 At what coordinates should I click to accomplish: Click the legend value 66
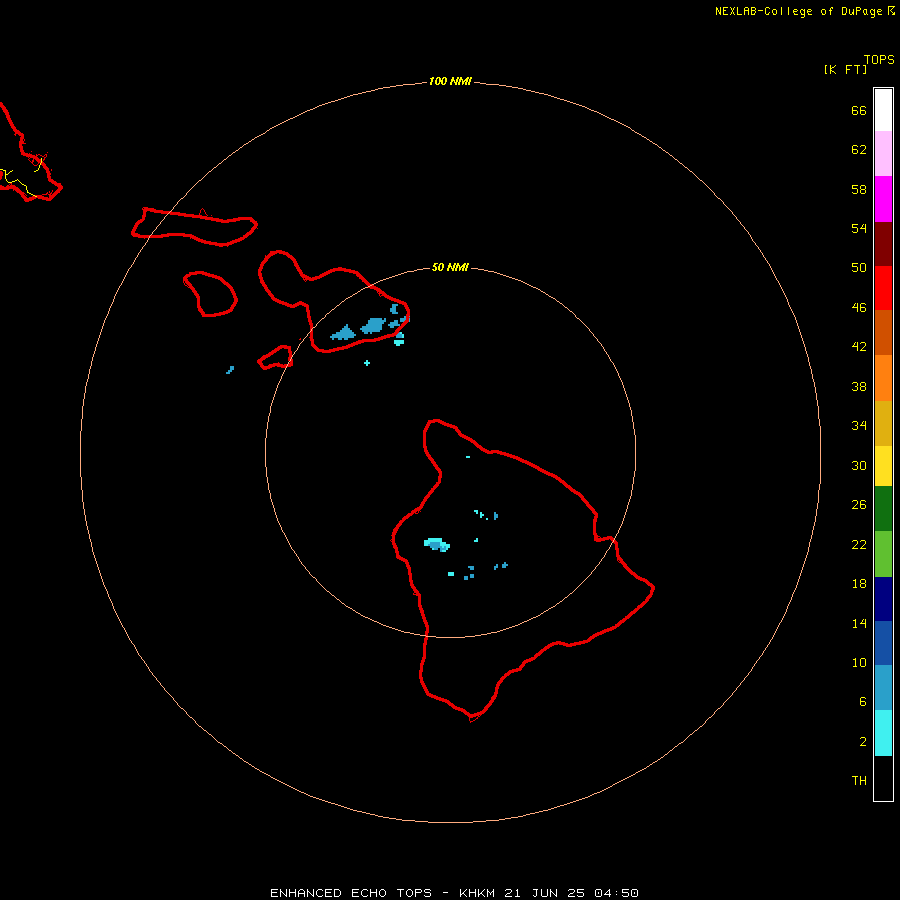[859, 111]
